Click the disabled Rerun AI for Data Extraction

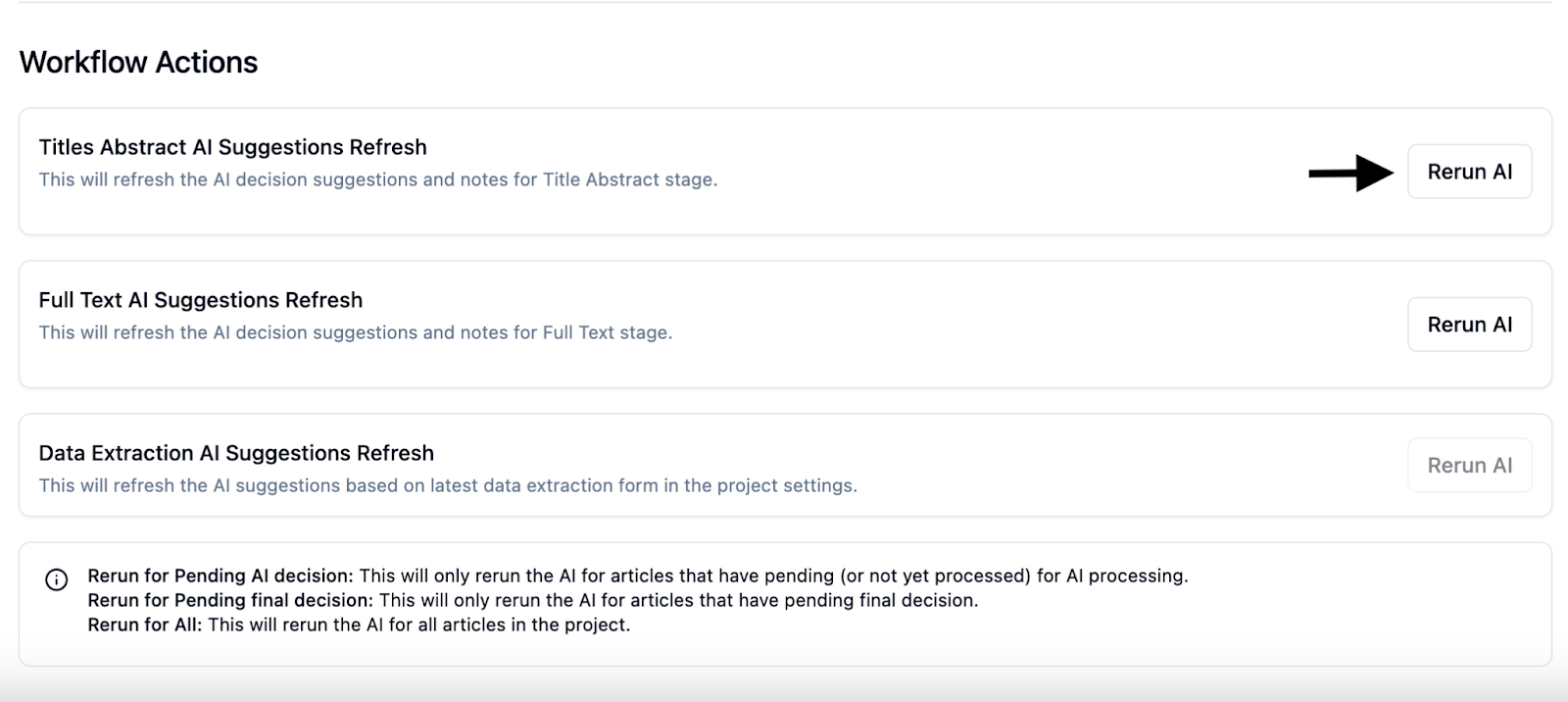tap(1469, 465)
